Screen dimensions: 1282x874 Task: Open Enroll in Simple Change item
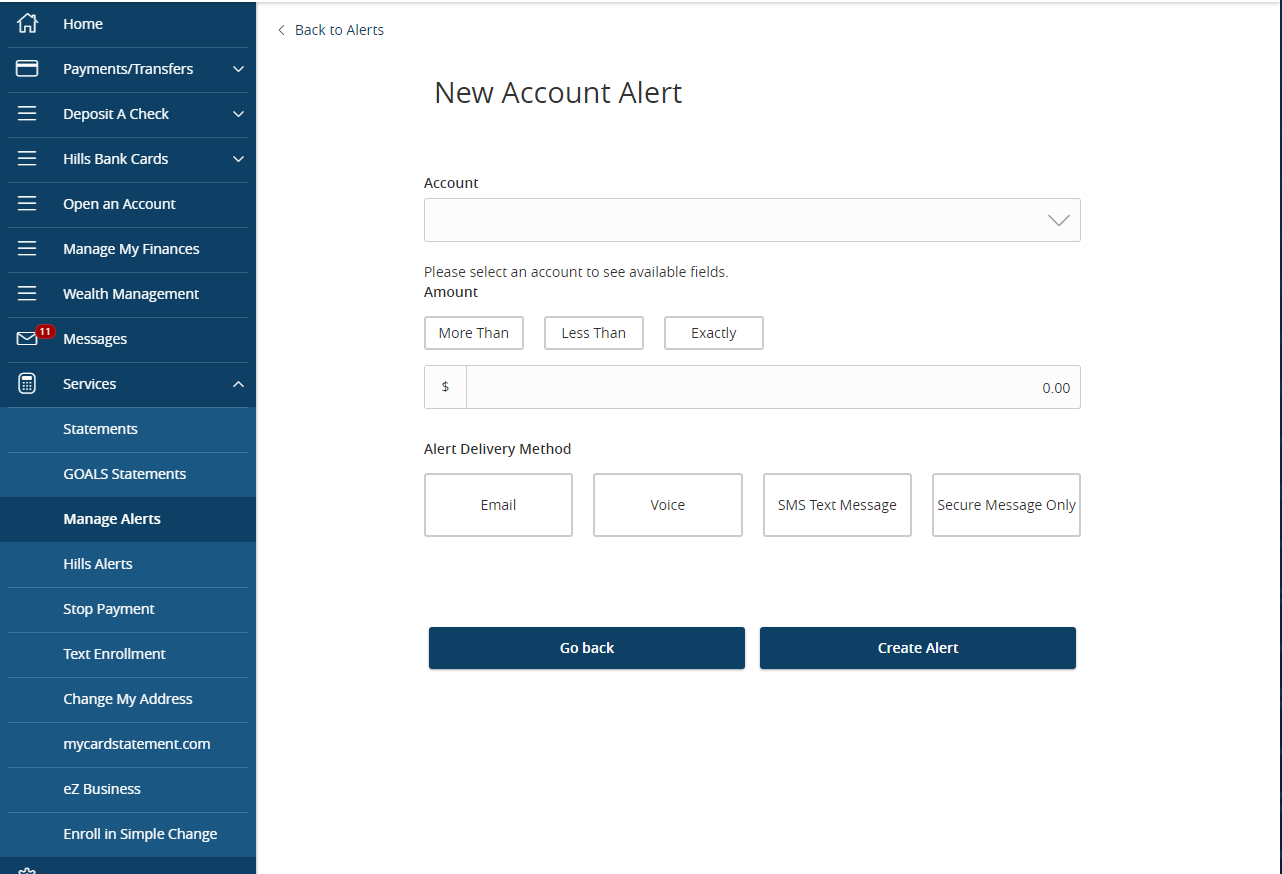point(128,834)
